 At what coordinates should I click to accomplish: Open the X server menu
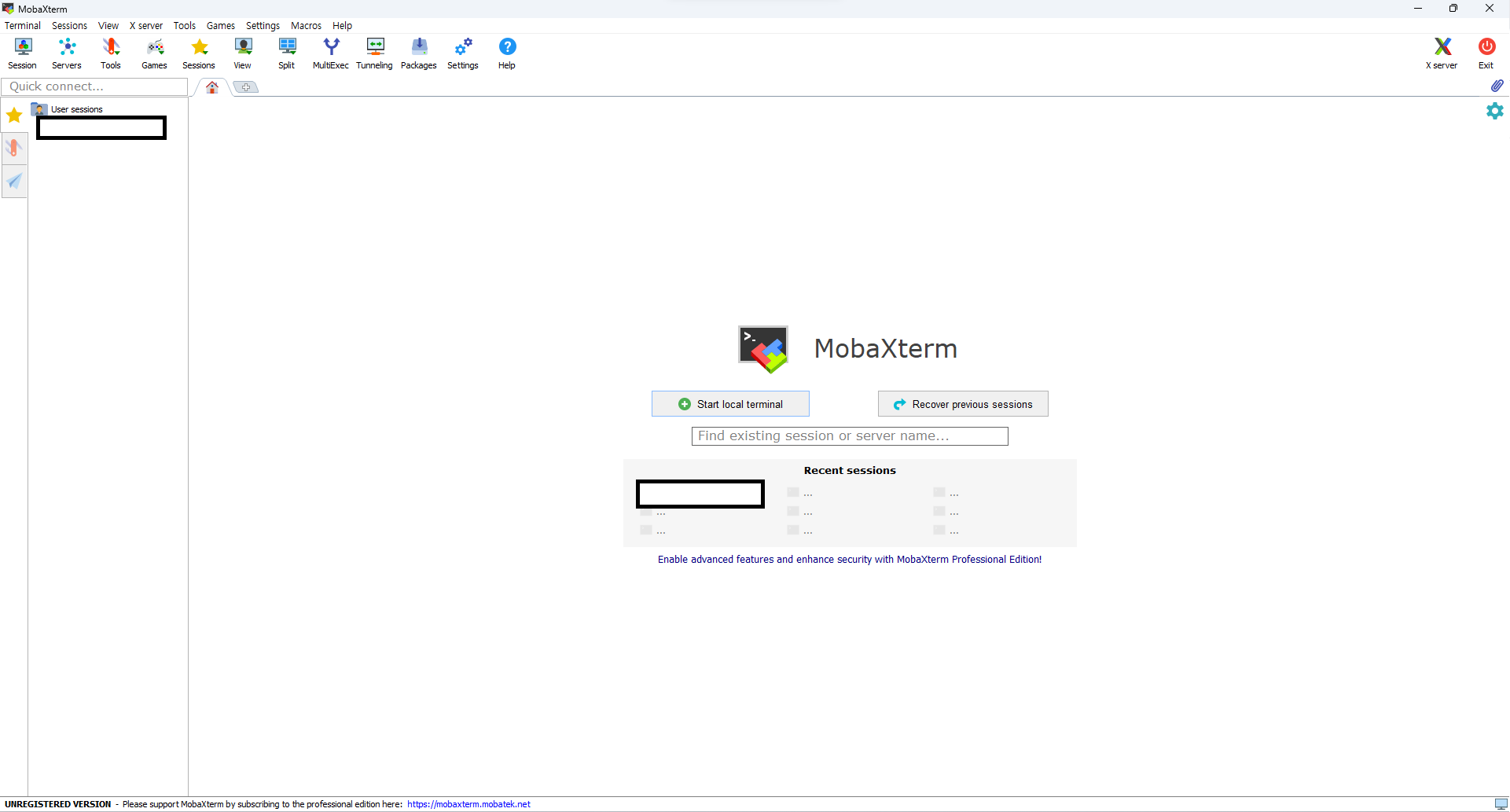[146, 26]
